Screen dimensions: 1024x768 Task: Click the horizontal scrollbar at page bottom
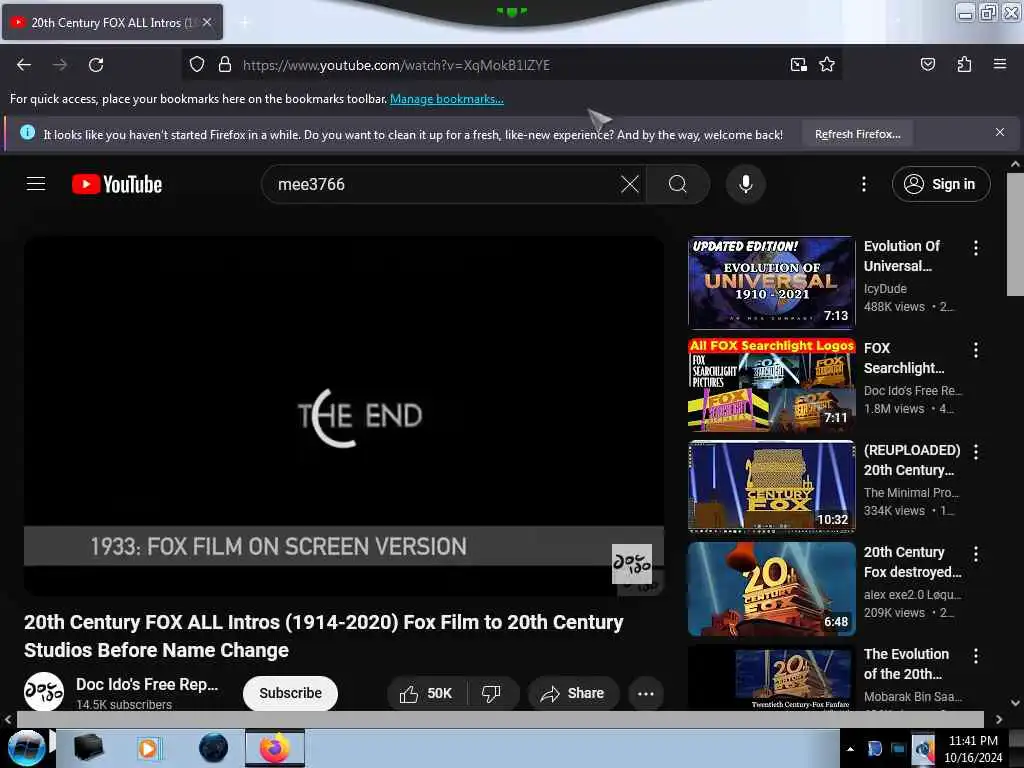click(500, 719)
